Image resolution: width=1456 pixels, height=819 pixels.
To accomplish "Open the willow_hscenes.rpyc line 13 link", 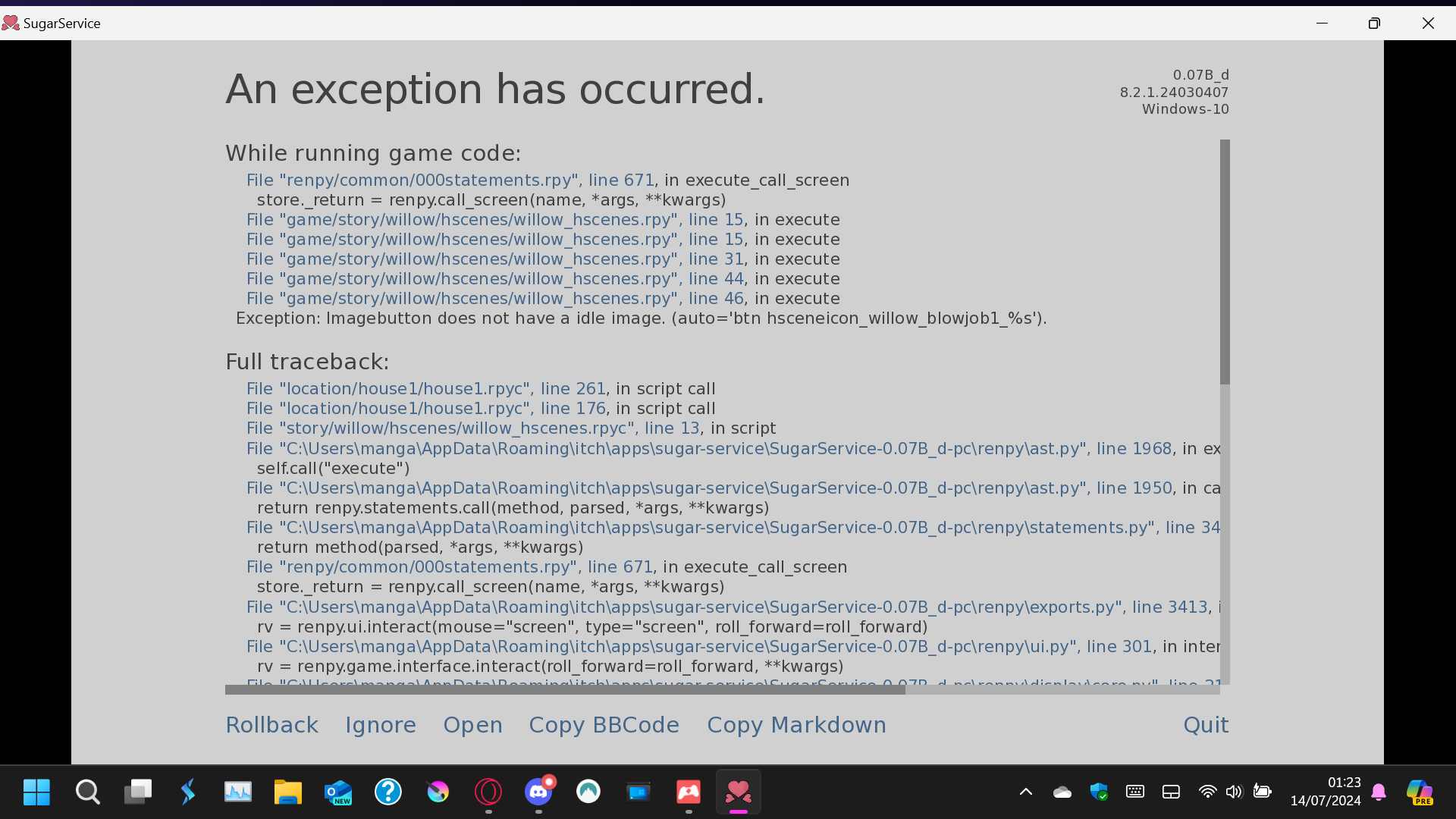I will [x=473, y=428].
